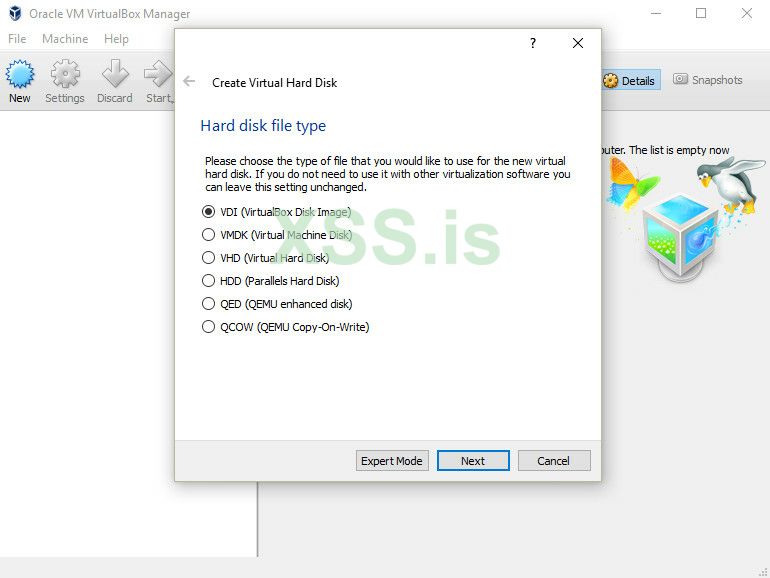The width and height of the screenshot is (770, 578).
Task: Click the 'Hard disk file type' heading
Action: pyautogui.click(x=263, y=126)
